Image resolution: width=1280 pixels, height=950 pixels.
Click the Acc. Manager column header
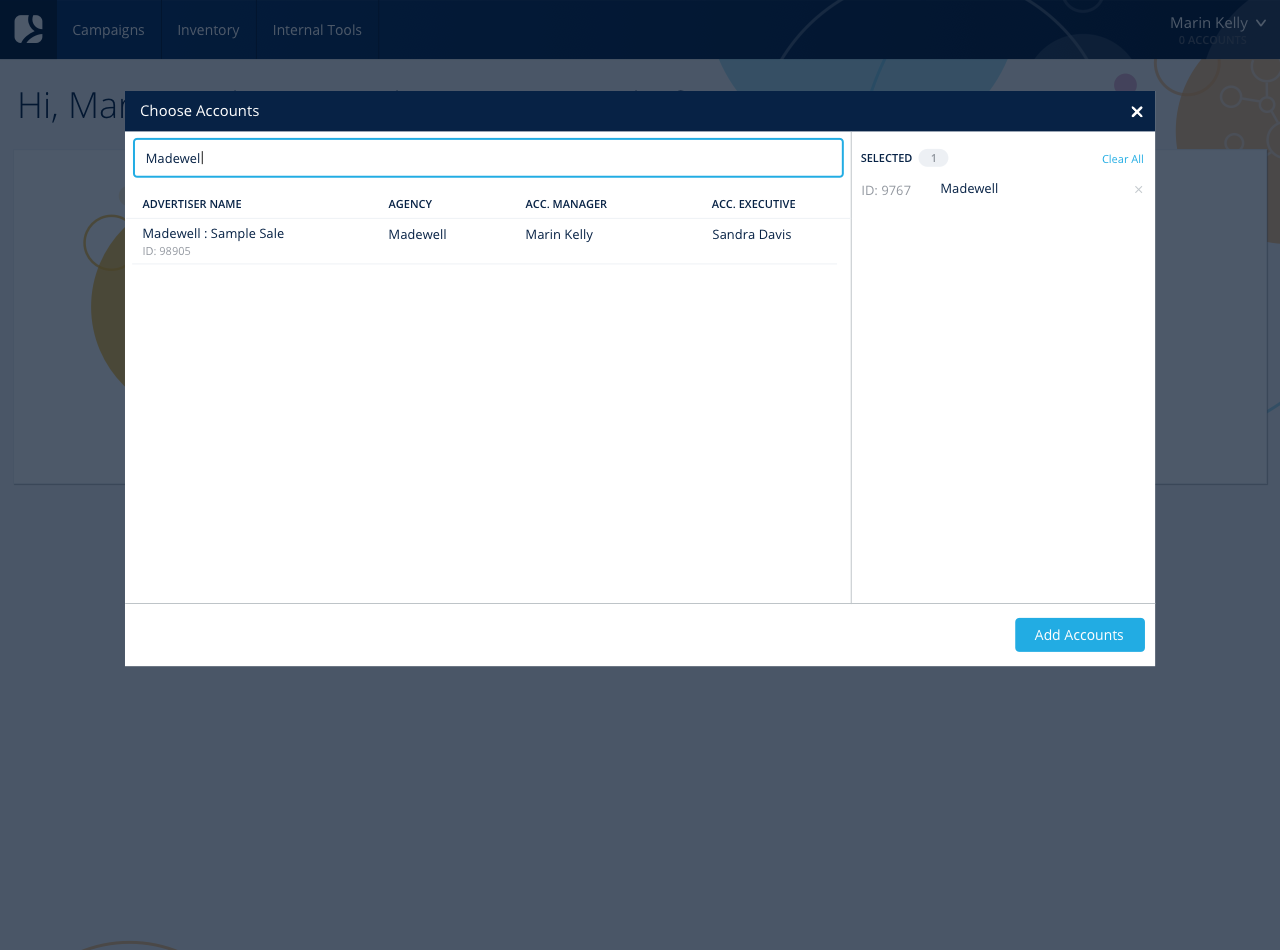coord(566,204)
